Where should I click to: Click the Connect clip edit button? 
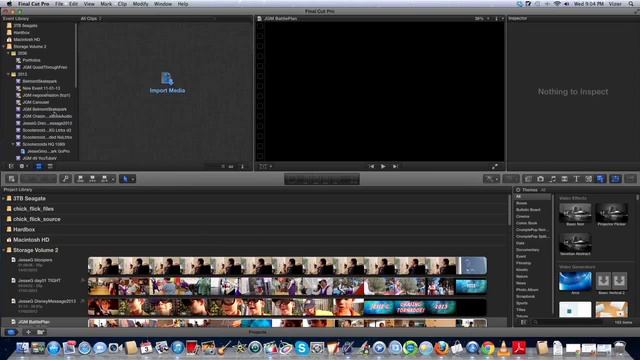click(80, 179)
